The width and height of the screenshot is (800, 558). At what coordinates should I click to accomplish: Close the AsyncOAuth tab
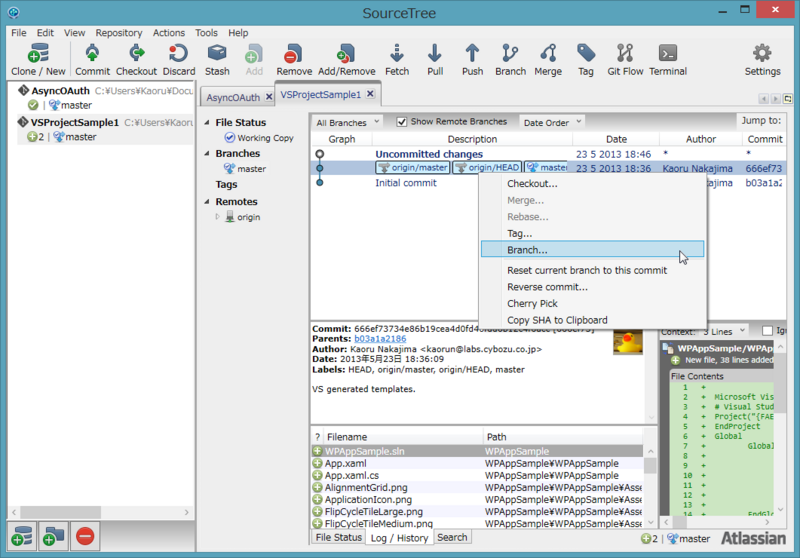pyautogui.click(x=269, y=97)
